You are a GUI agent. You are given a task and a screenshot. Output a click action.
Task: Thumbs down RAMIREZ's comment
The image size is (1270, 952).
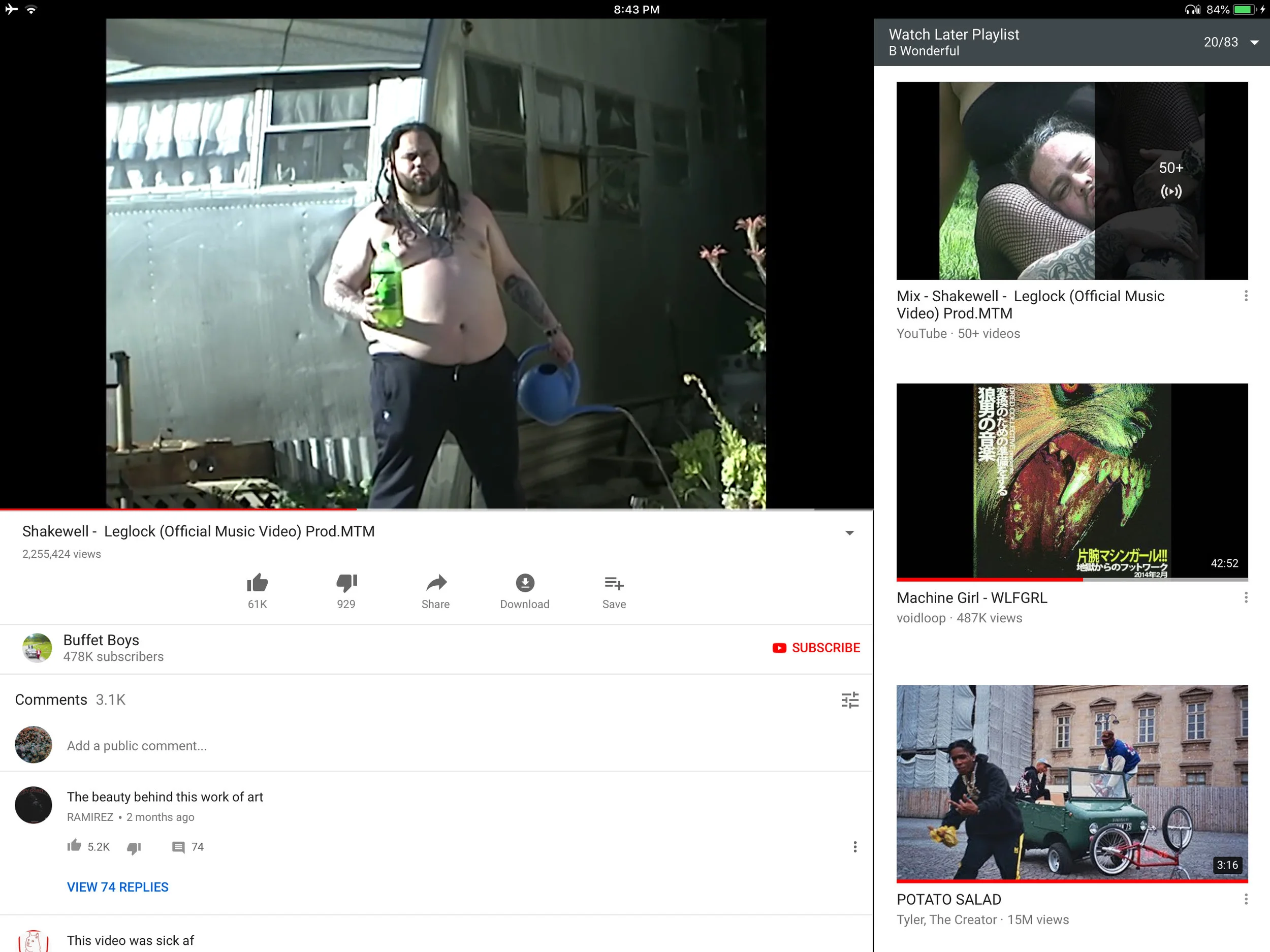click(134, 848)
